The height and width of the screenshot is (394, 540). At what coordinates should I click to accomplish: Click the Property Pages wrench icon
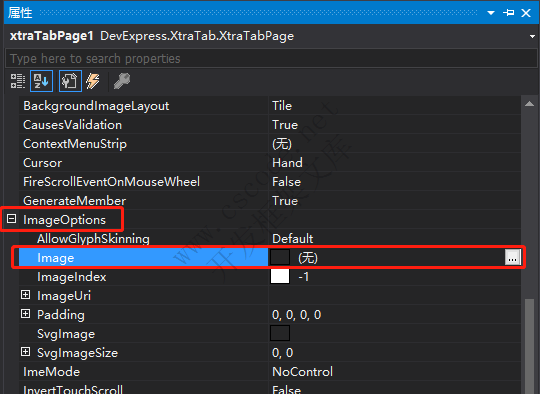coord(122,81)
